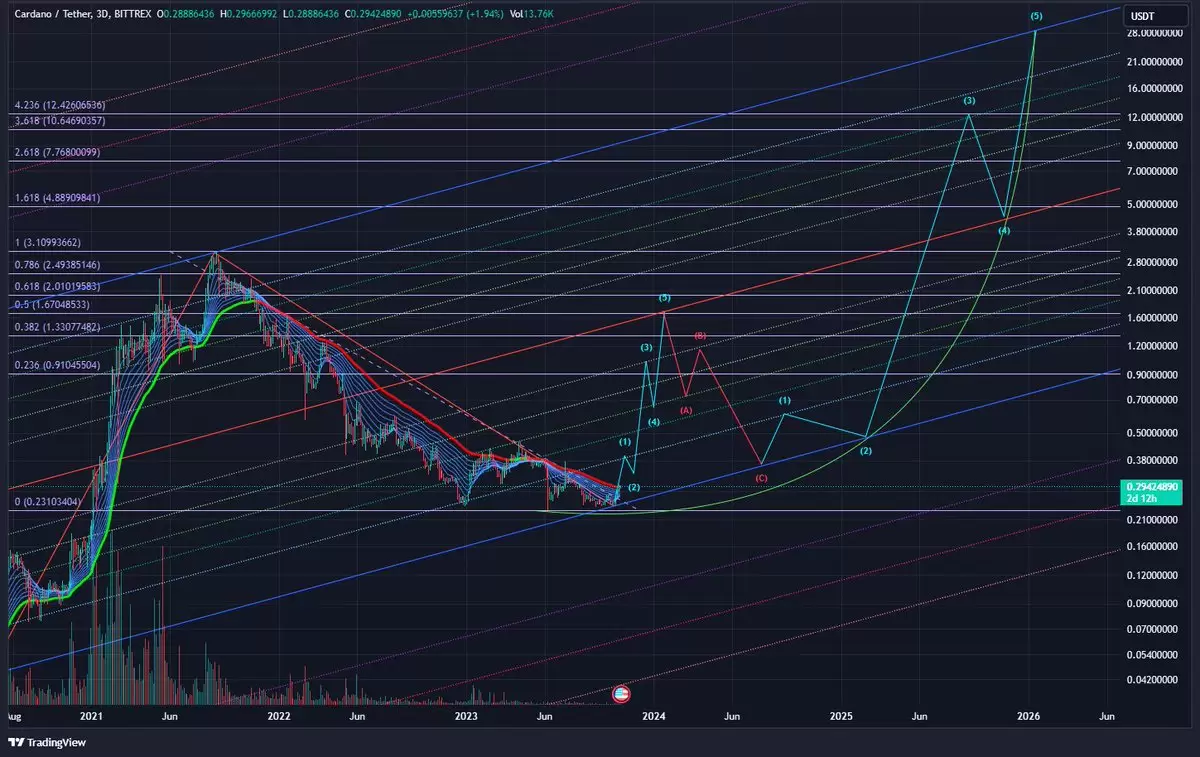This screenshot has height=757, width=1200.
Task: Click the 2023 label on time axis
Action: tap(466, 716)
